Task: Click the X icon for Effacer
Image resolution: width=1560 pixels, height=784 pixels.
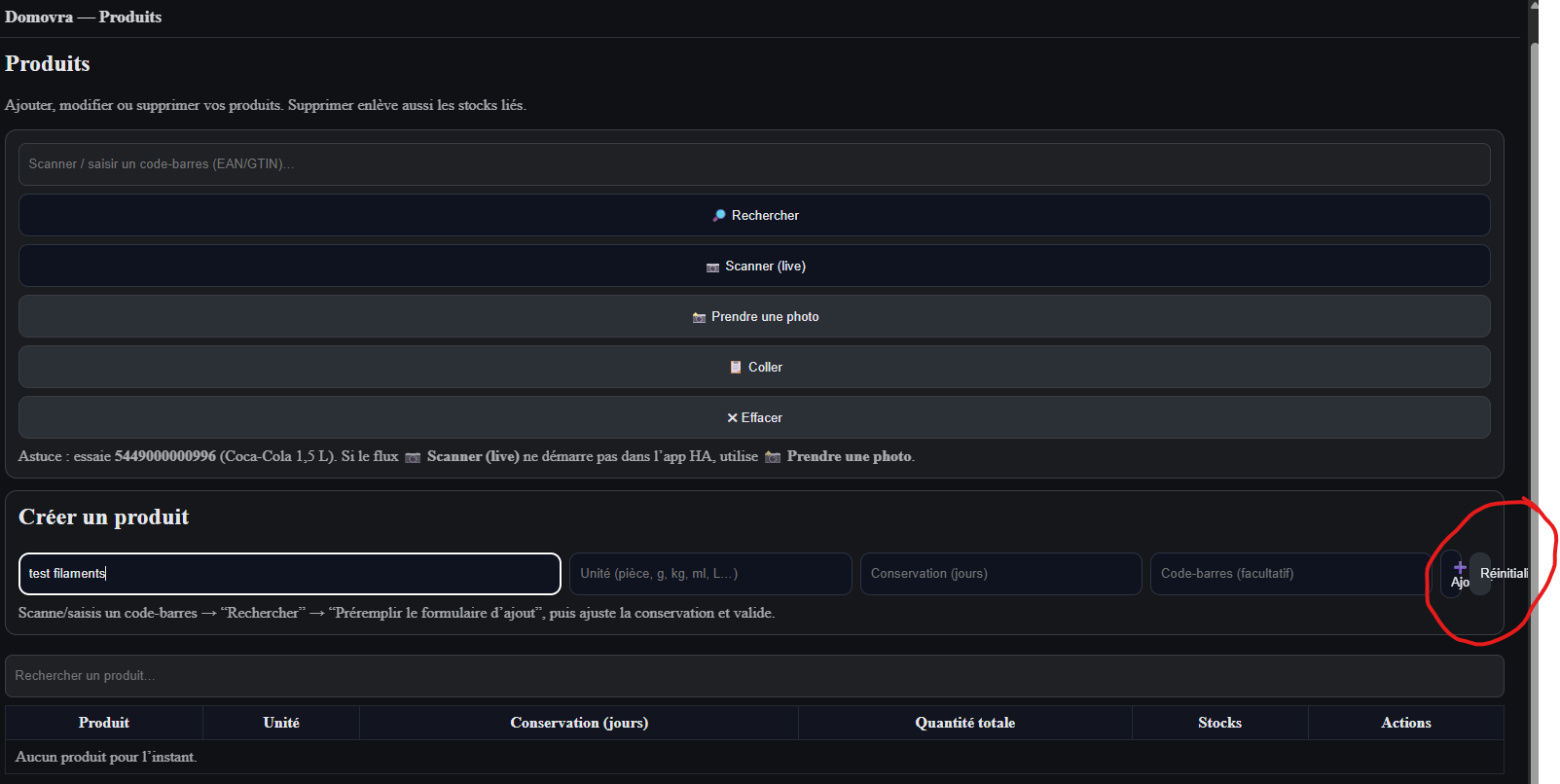Action: (x=732, y=418)
